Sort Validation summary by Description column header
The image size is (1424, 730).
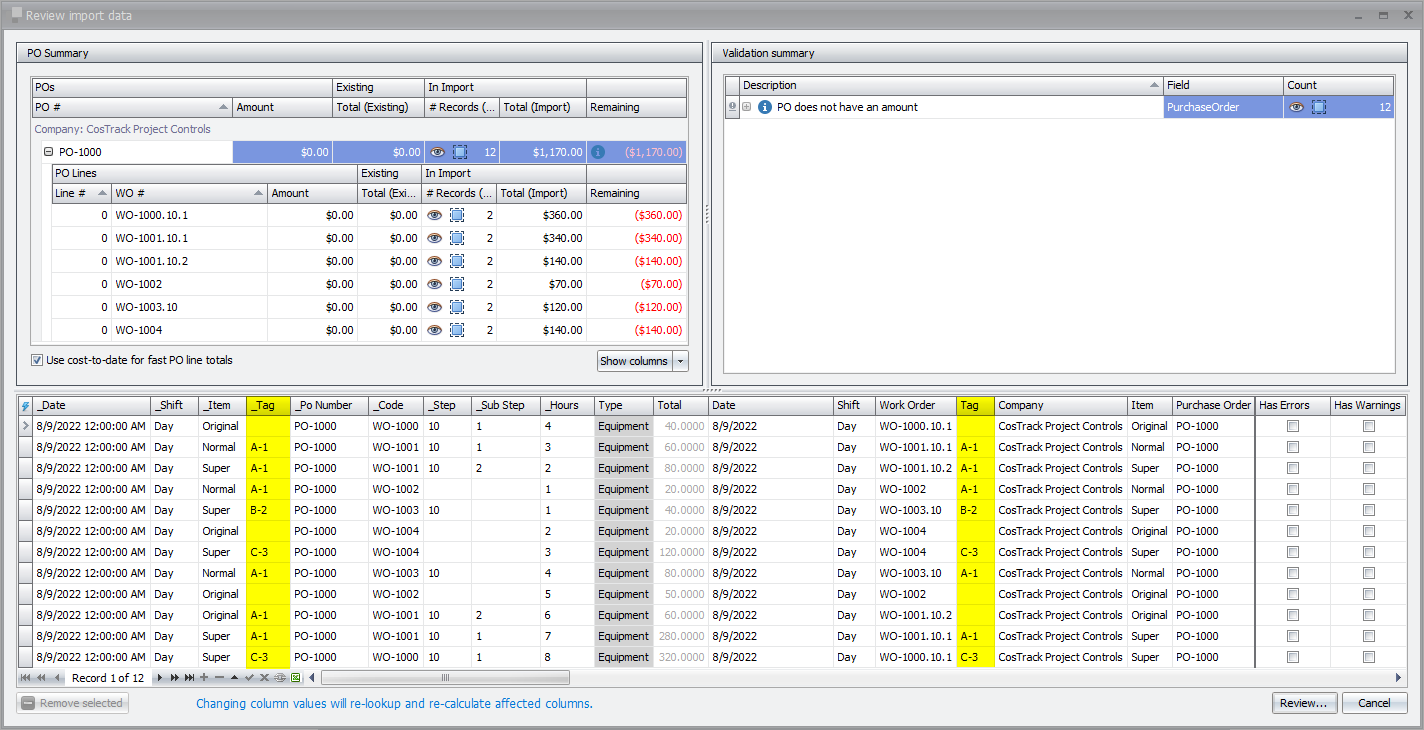point(952,85)
